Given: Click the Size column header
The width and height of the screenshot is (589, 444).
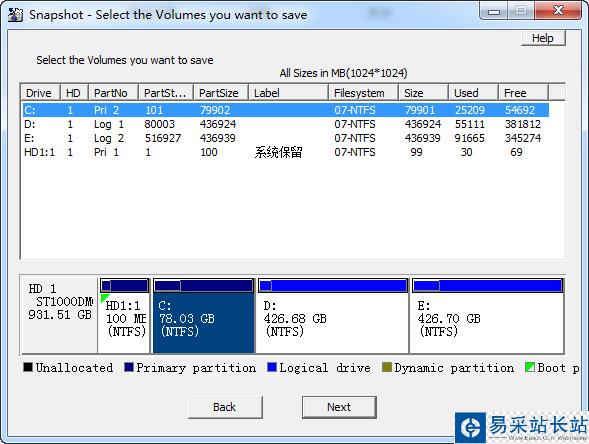Looking at the screenshot, I should [x=423, y=93].
